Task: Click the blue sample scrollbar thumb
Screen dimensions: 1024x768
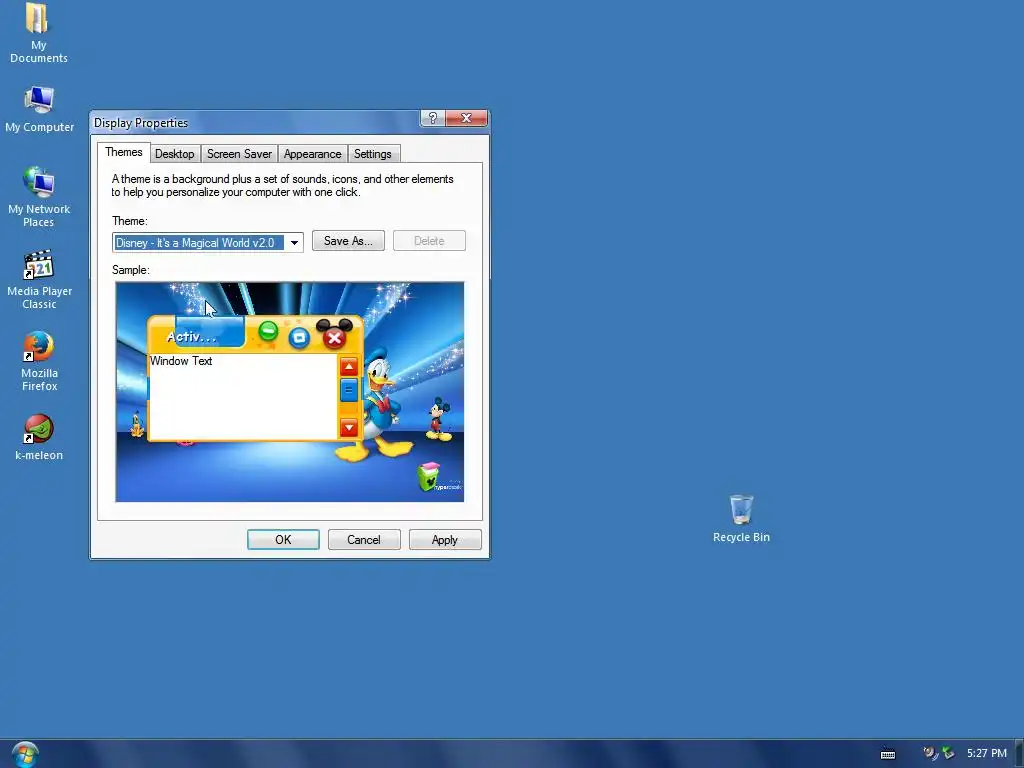Action: pyautogui.click(x=349, y=391)
